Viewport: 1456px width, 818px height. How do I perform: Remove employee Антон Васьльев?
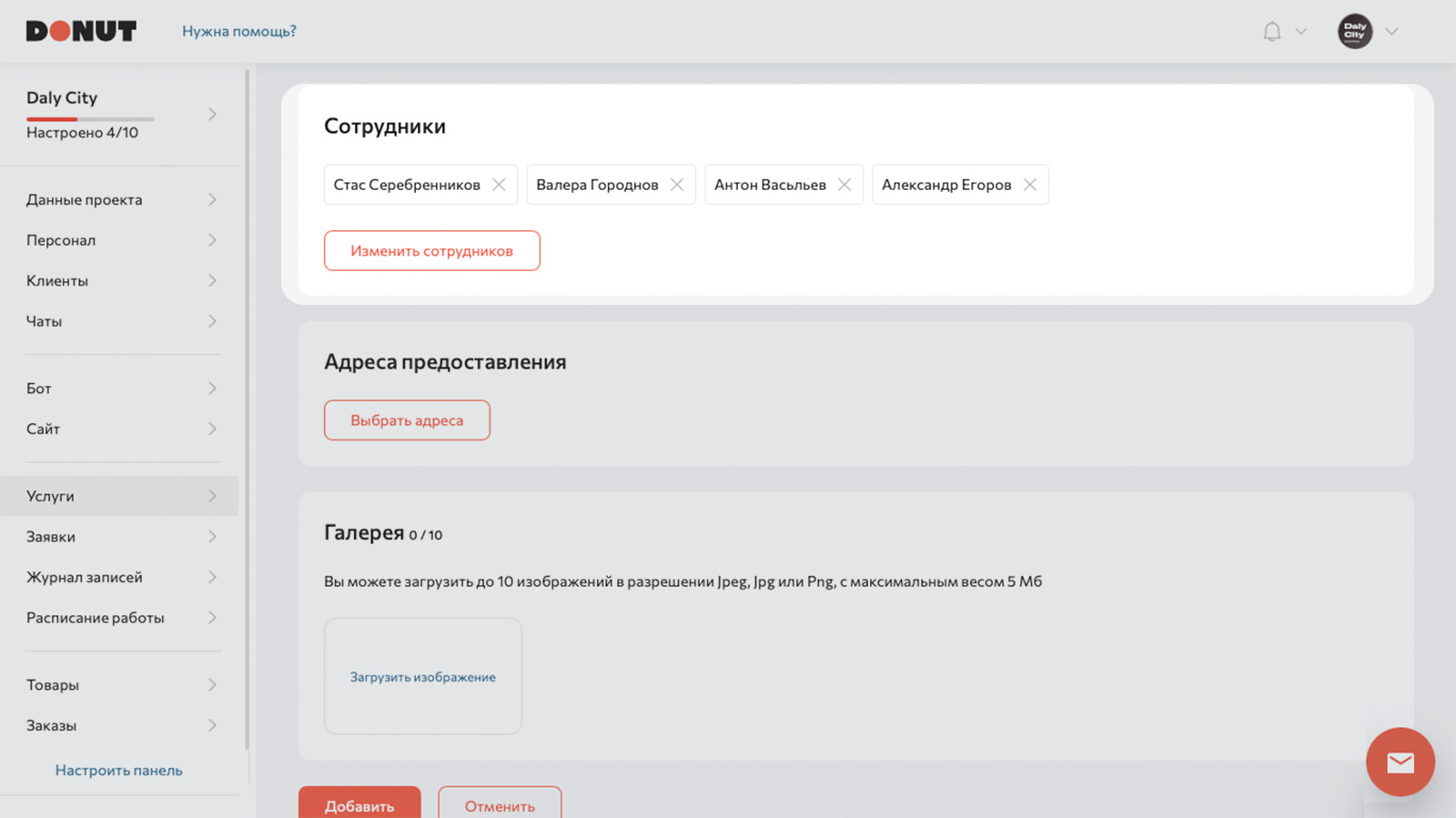click(844, 185)
